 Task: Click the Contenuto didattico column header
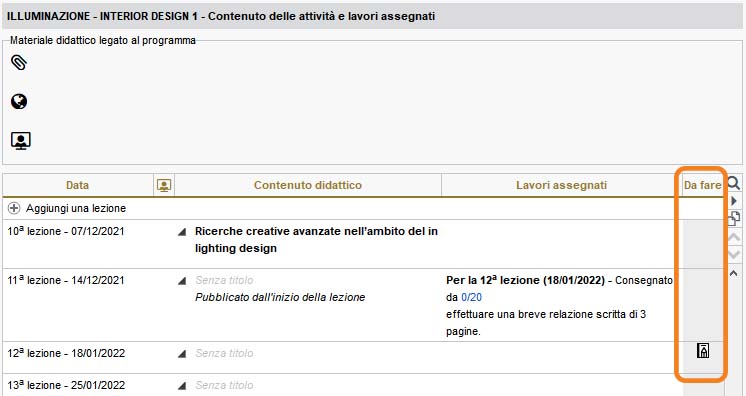click(x=308, y=185)
